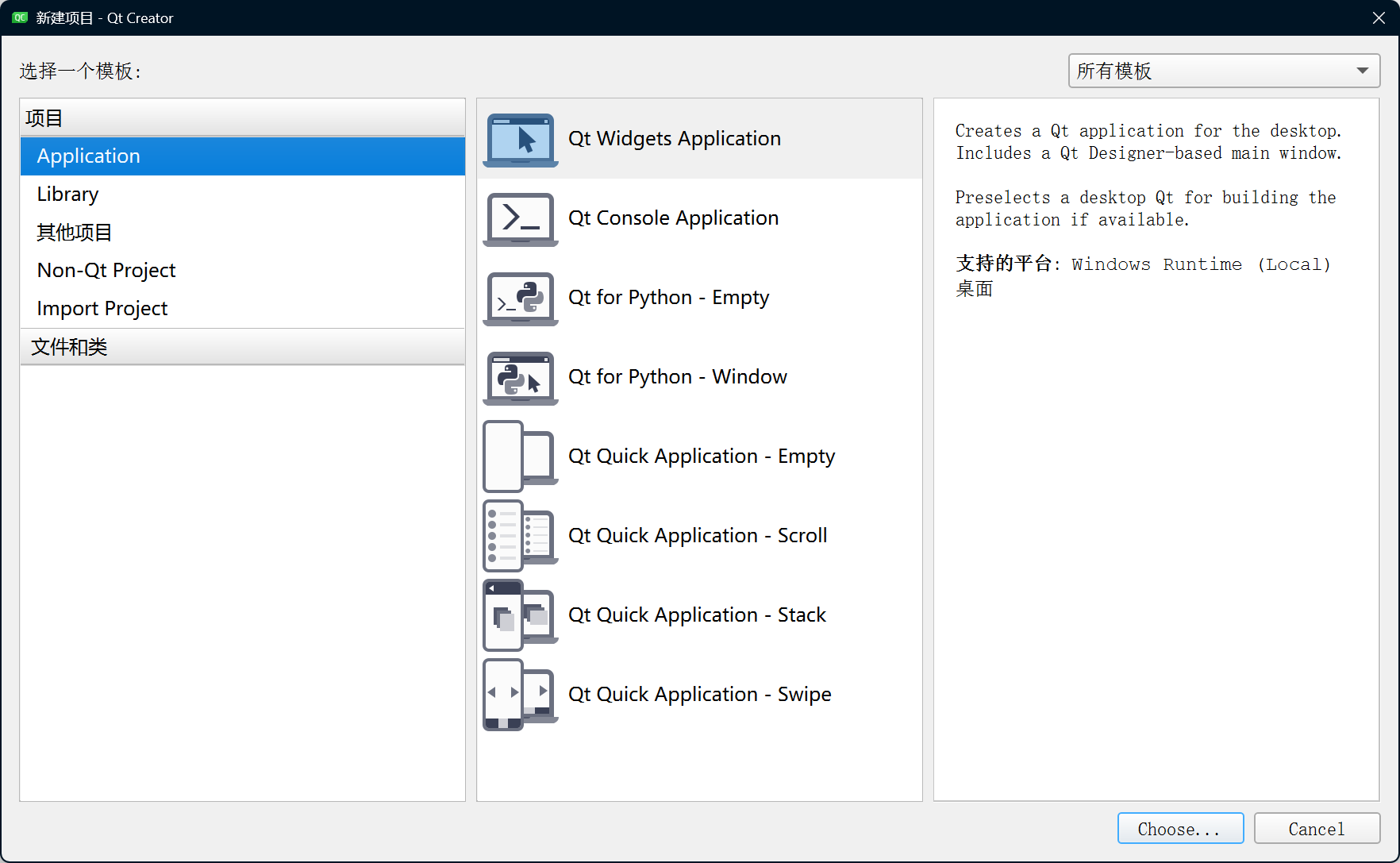This screenshot has width=1400, height=863.
Task: Choose the Qt for Python - Window icon
Action: point(521,378)
